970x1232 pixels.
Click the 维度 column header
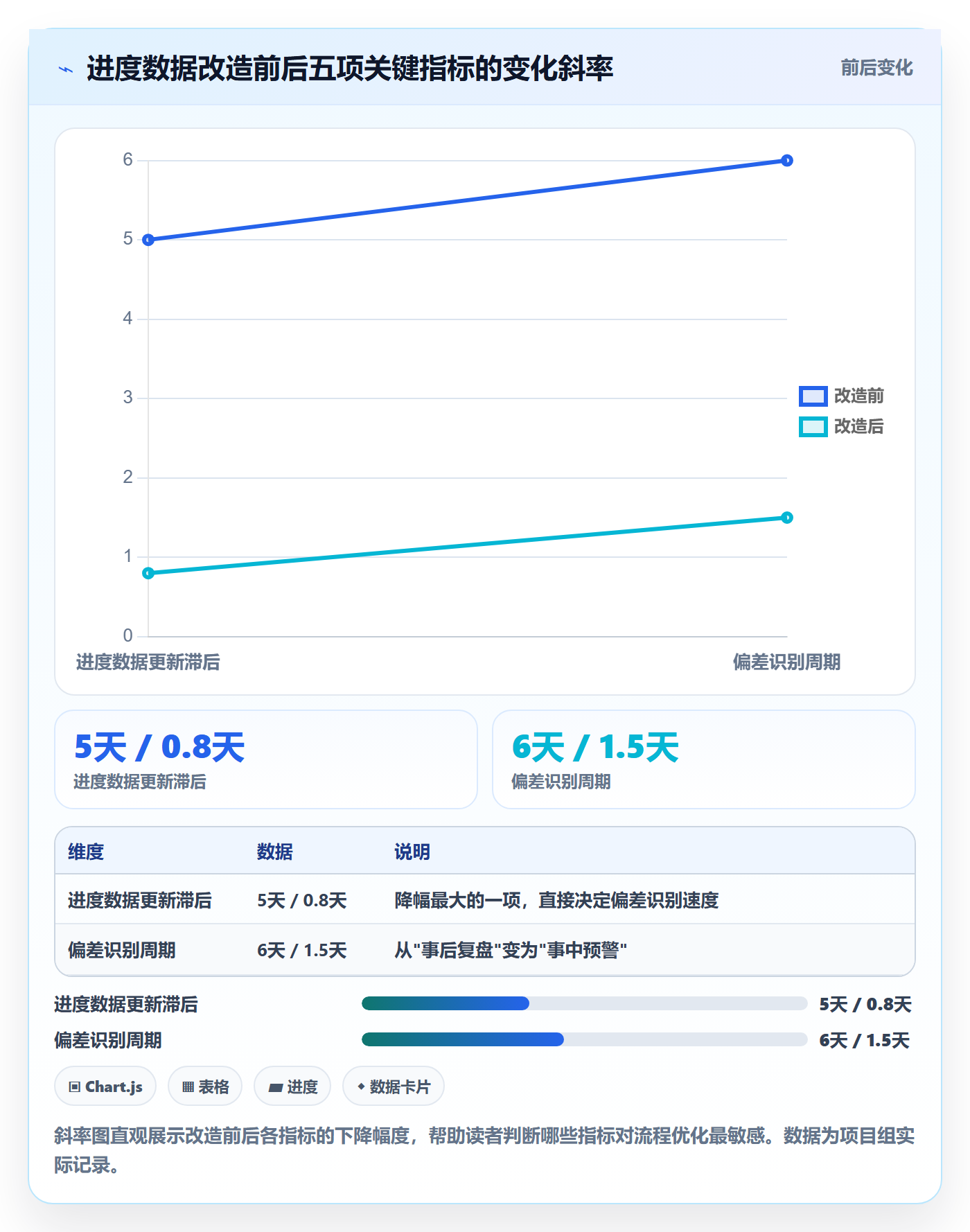tap(86, 852)
